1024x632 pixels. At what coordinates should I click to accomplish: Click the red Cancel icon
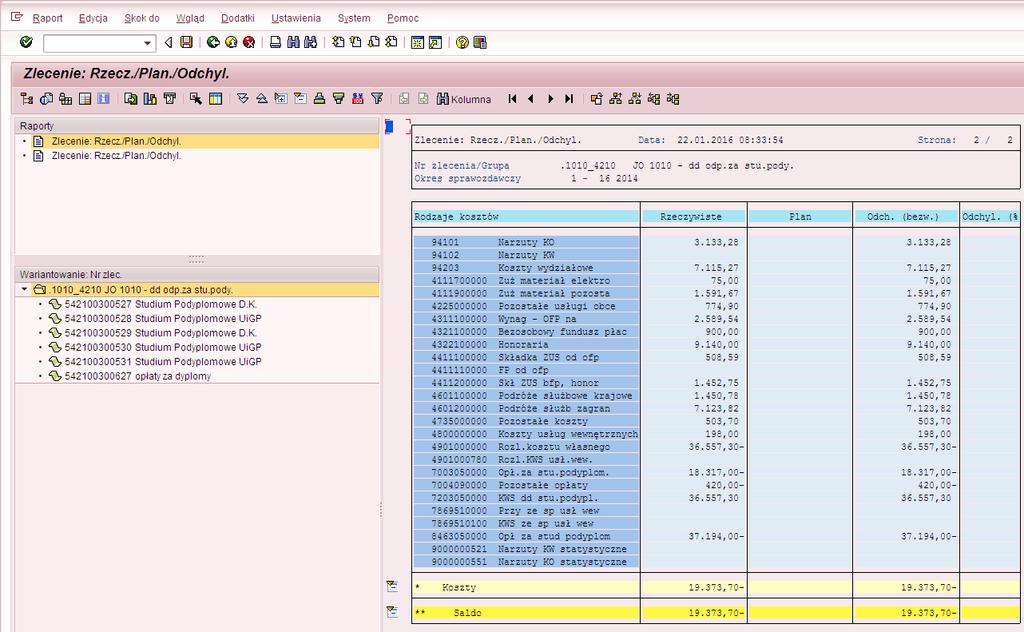coord(249,42)
